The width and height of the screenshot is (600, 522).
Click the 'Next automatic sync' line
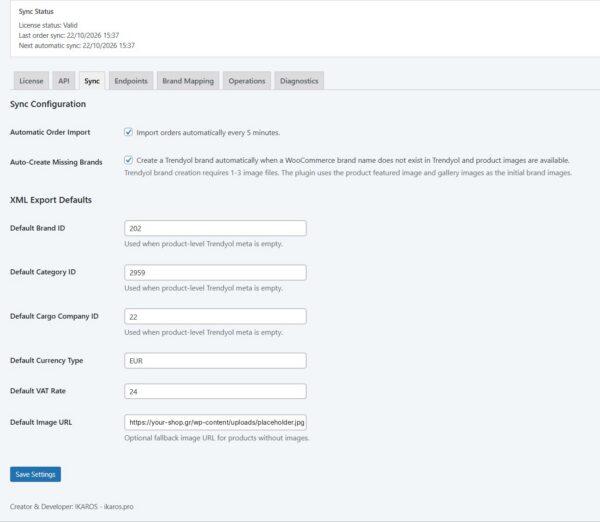click(77, 45)
